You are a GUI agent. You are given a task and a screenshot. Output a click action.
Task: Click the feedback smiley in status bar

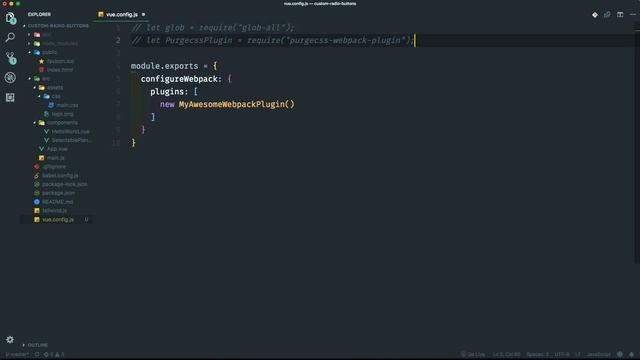coord(620,354)
